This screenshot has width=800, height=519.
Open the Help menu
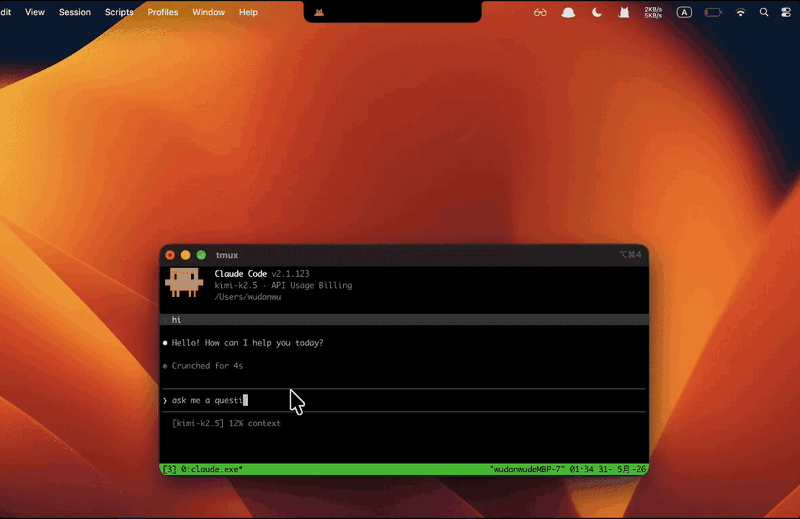click(x=248, y=12)
